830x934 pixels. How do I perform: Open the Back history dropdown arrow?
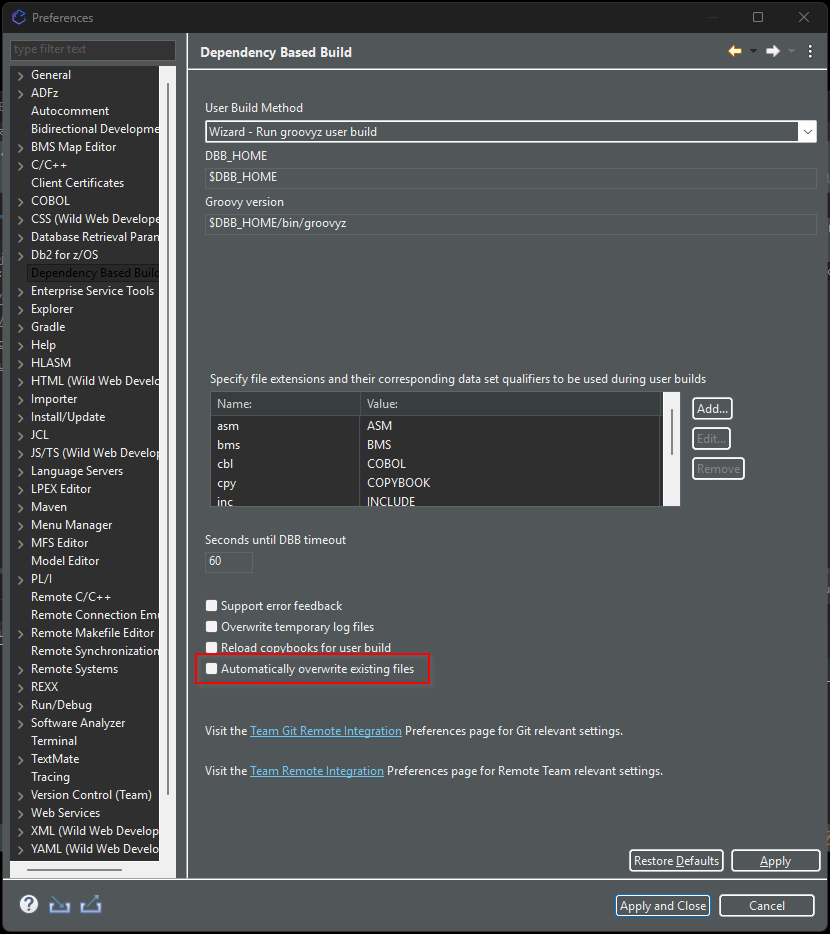pyautogui.click(x=753, y=51)
